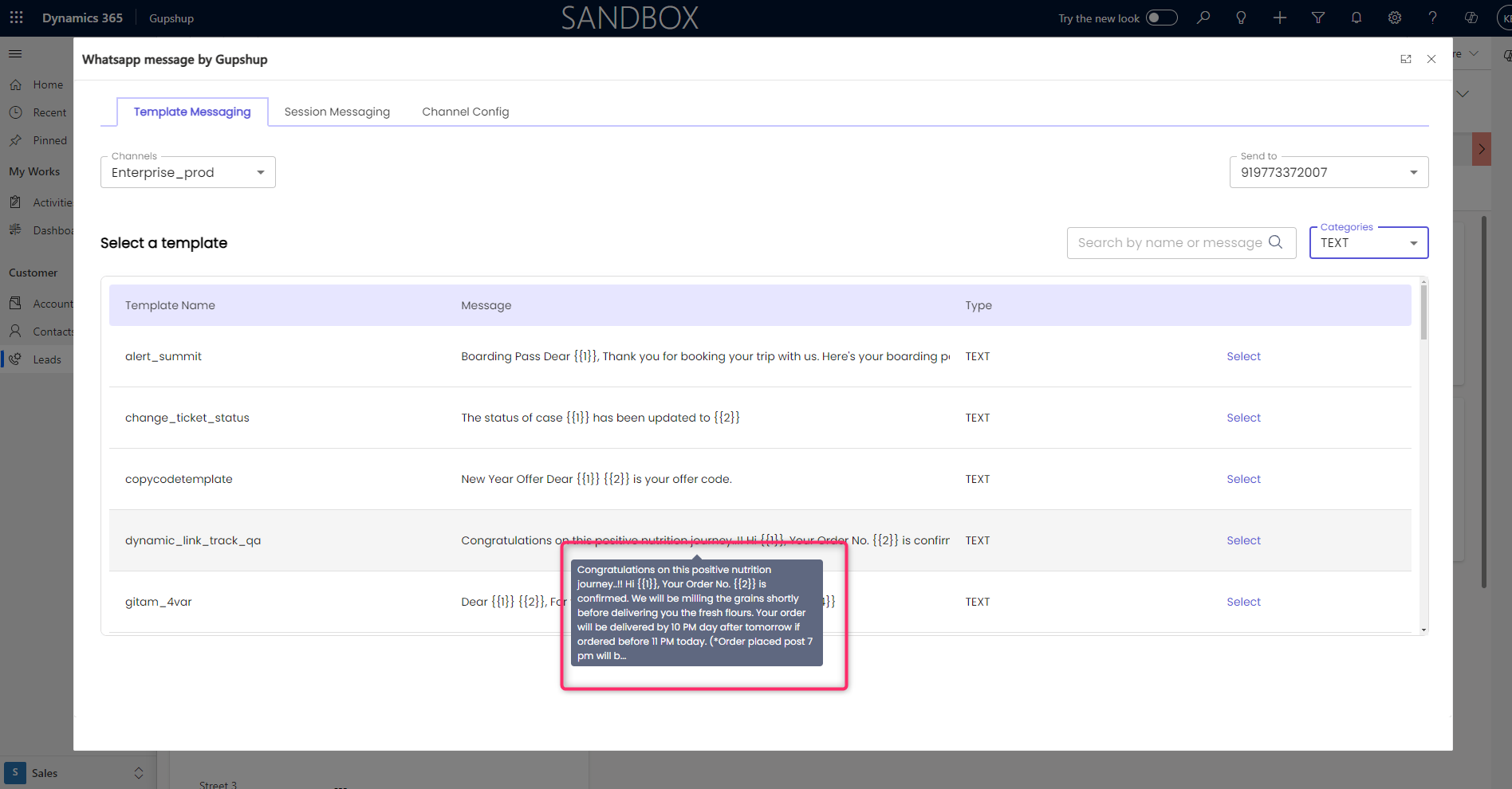Image resolution: width=1512 pixels, height=789 pixels.
Task: Click the Copilot icon in top bar
Action: (x=1471, y=18)
